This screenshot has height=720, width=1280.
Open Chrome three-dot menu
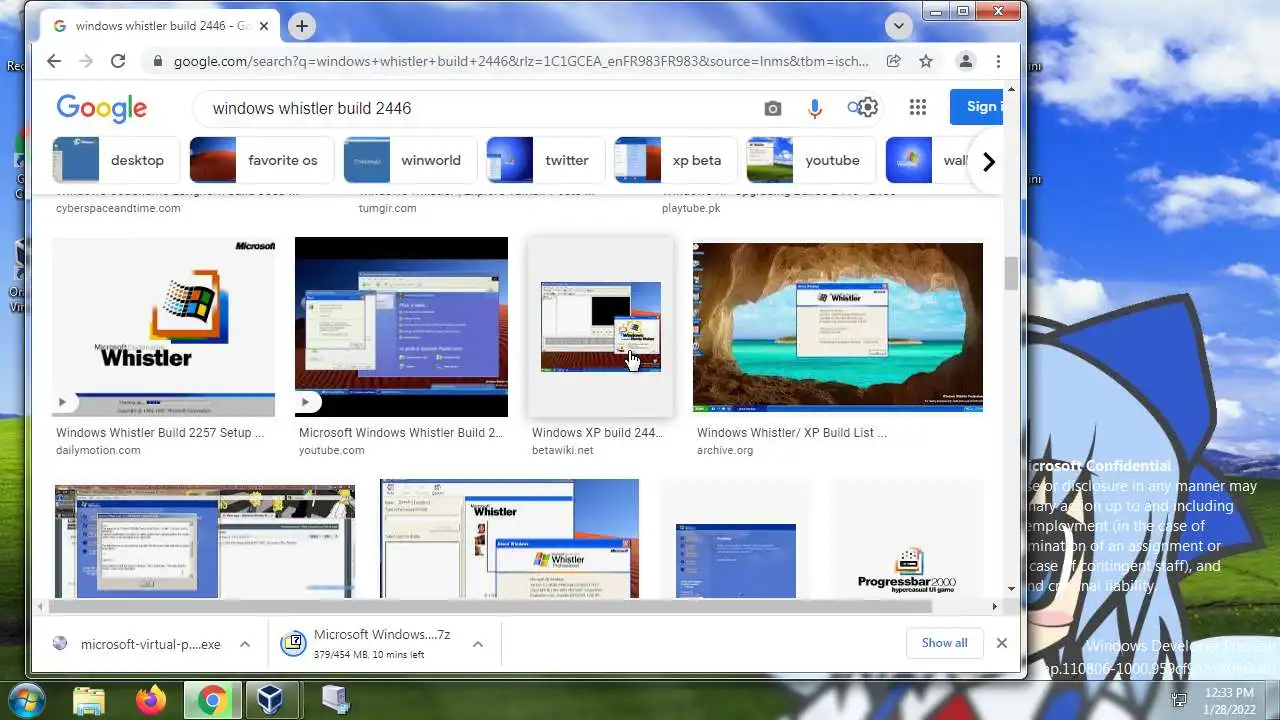[x=998, y=61]
